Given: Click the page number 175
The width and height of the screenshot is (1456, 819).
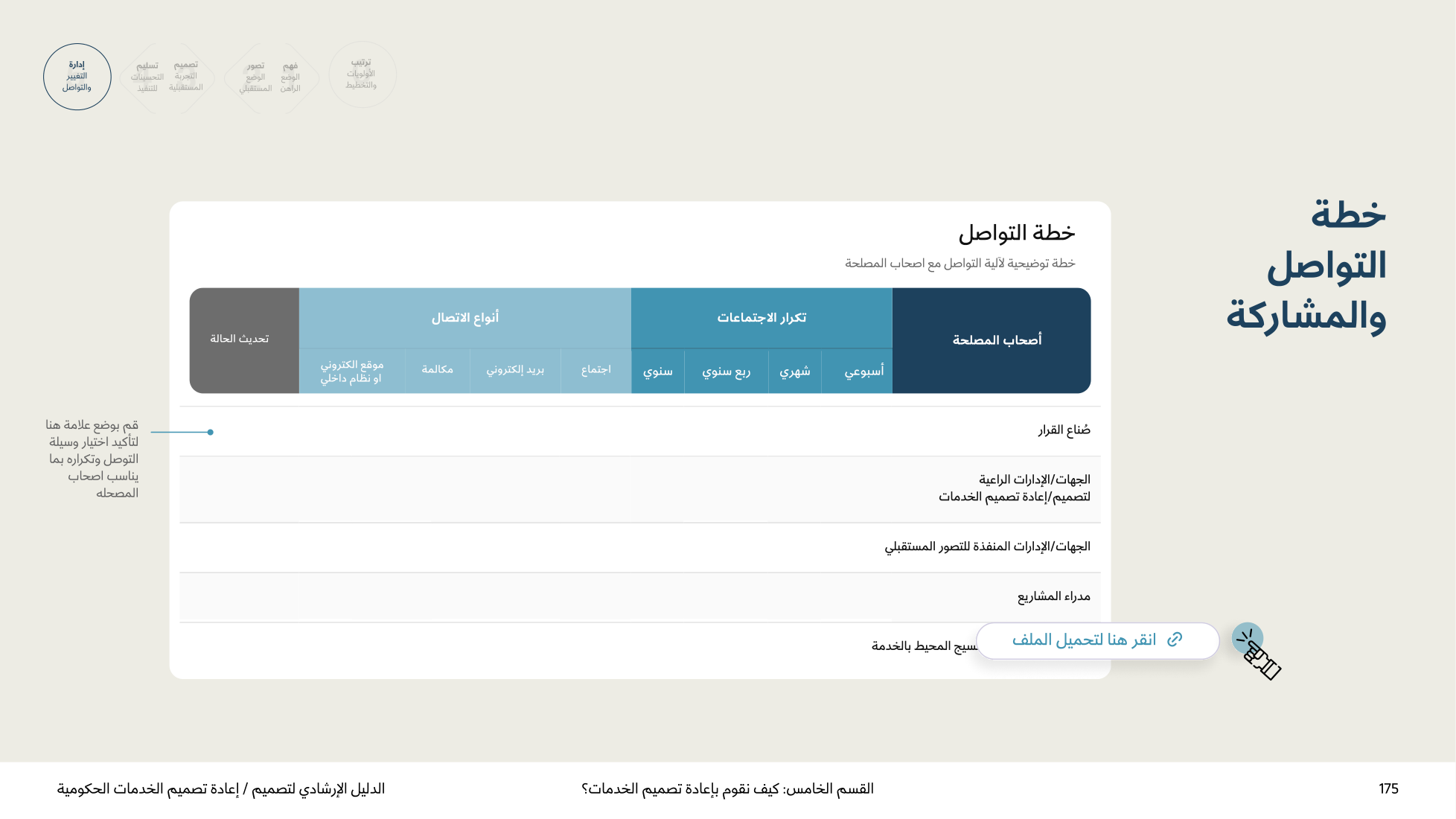Looking at the screenshot, I should (1388, 788).
